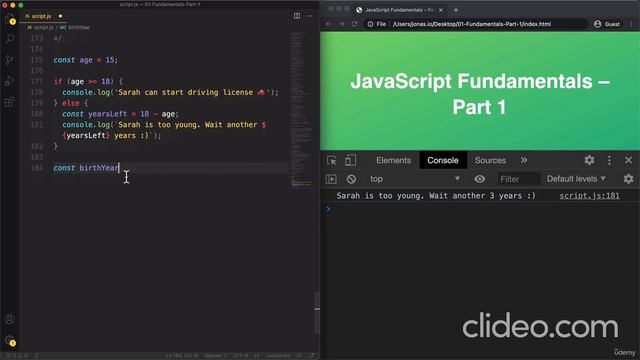
Task: Place cursor on line 175 const age
Action: coord(85,60)
